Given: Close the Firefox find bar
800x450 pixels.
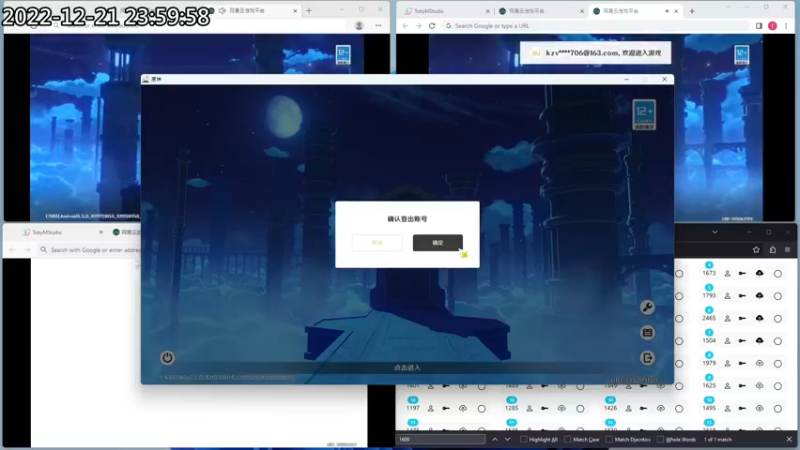Looking at the screenshot, I should pos(789,439).
